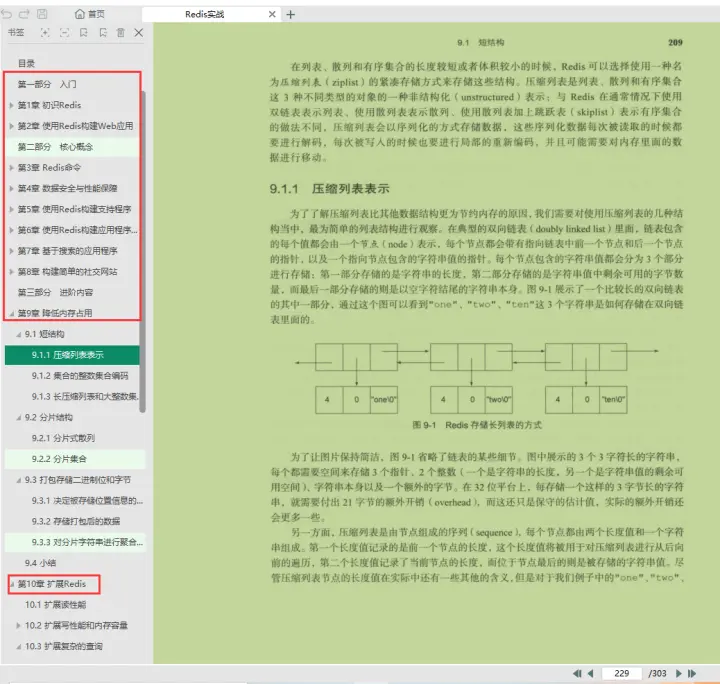Delete bookmark trash icon
Image resolution: width=720 pixels, height=684 pixels.
point(120,32)
